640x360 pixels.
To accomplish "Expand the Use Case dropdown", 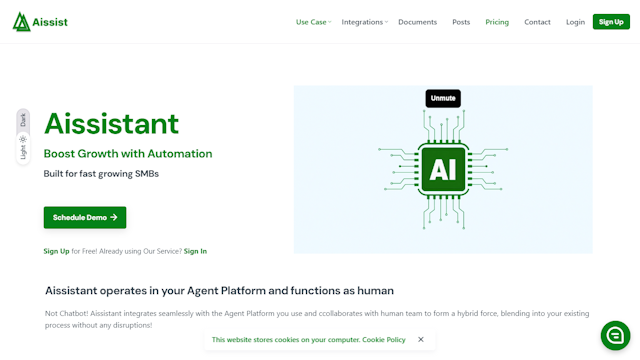I will point(313,22).
